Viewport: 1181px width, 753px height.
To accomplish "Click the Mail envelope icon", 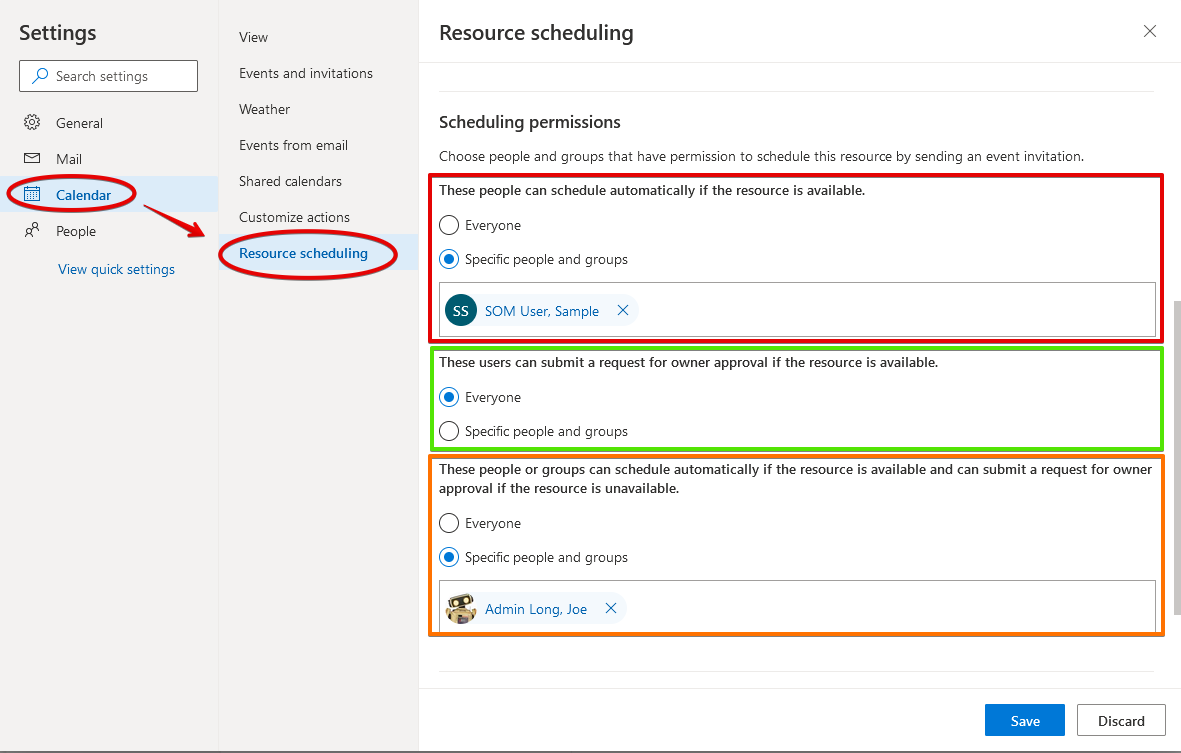I will coord(32,159).
